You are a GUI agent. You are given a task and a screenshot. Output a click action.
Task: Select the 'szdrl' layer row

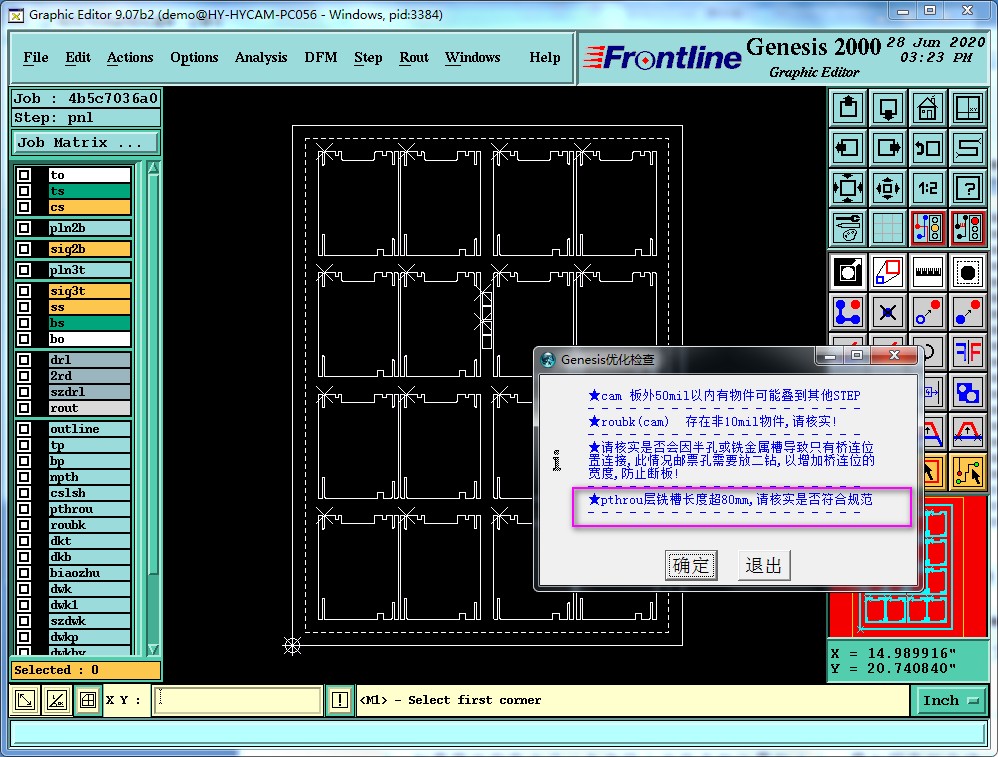90,392
